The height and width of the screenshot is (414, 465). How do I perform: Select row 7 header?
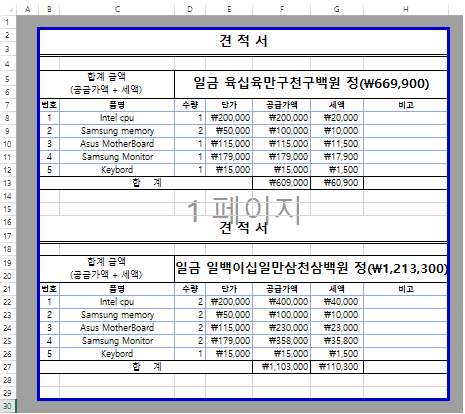coord(7,105)
